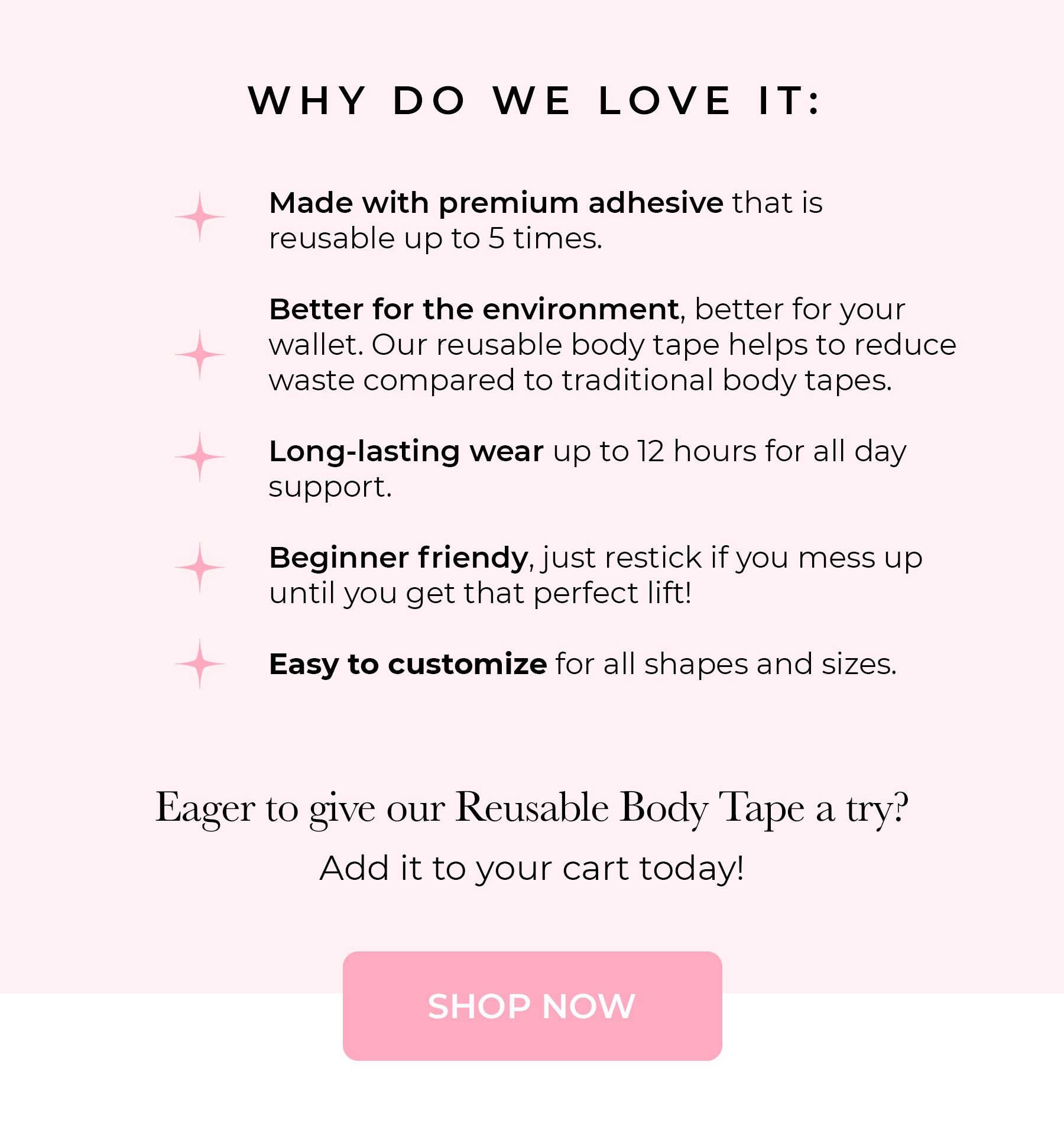This screenshot has width=1064, height=1143.
Task: Click the pink sparkle beside premium adhesive
Action: [200, 217]
